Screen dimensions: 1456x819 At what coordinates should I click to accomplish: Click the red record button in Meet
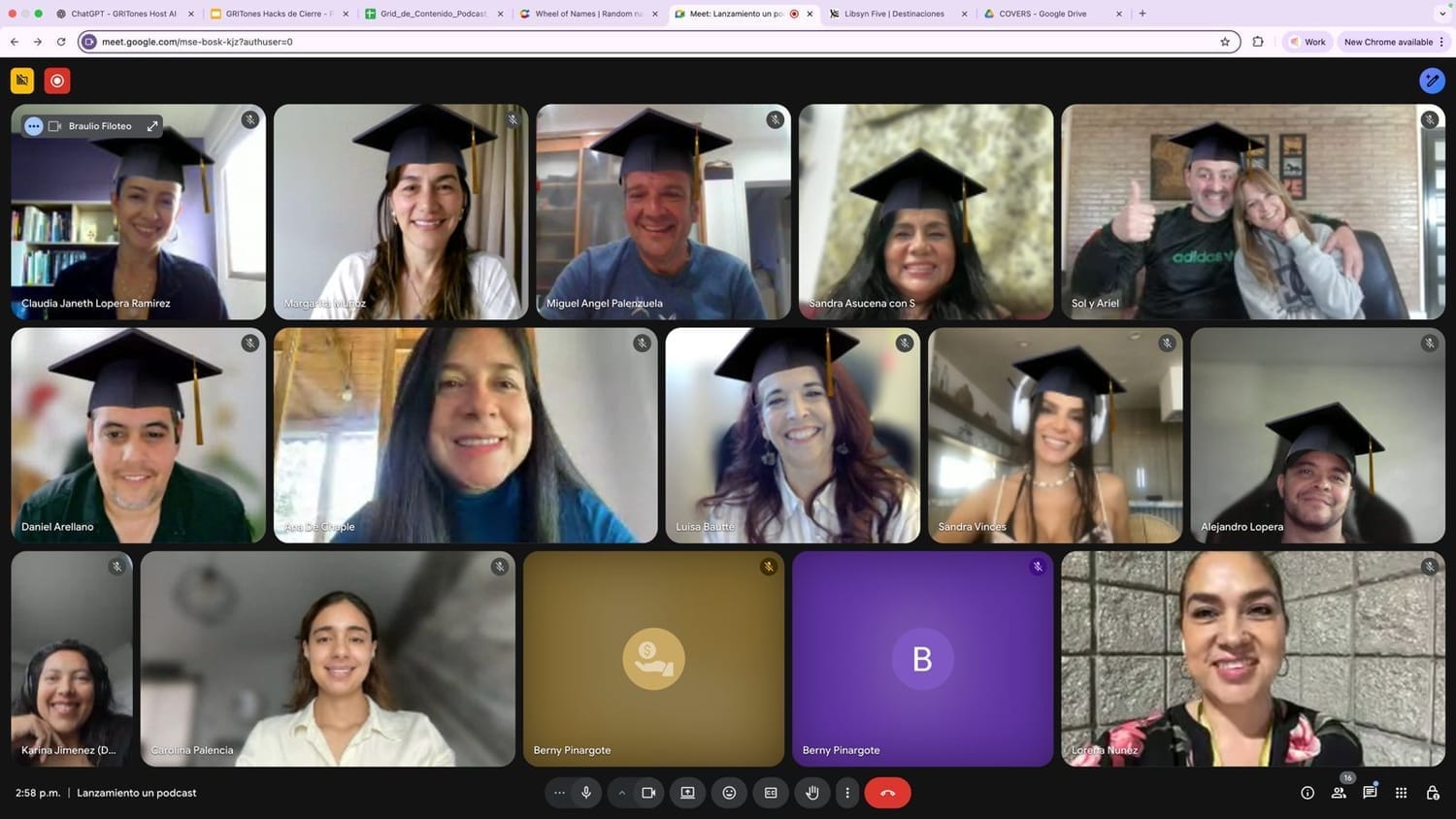coord(57,81)
